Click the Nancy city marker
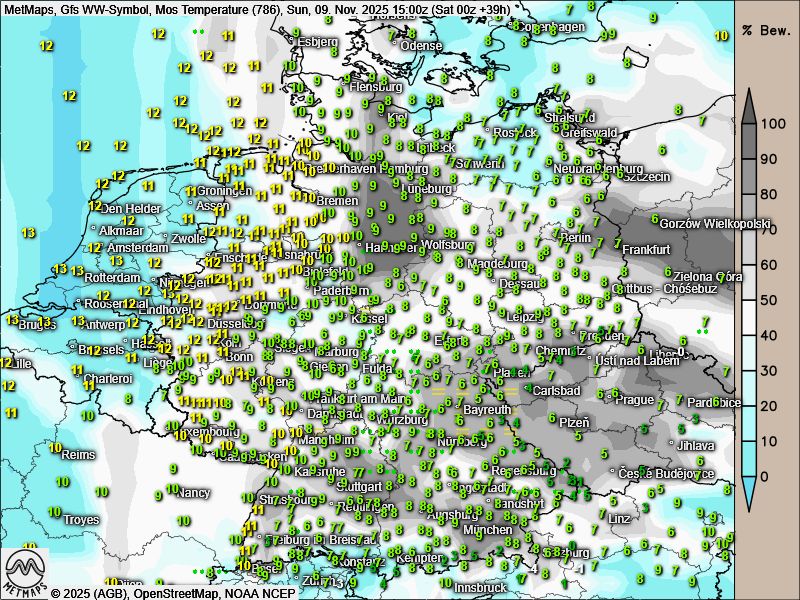 pos(173,490)
